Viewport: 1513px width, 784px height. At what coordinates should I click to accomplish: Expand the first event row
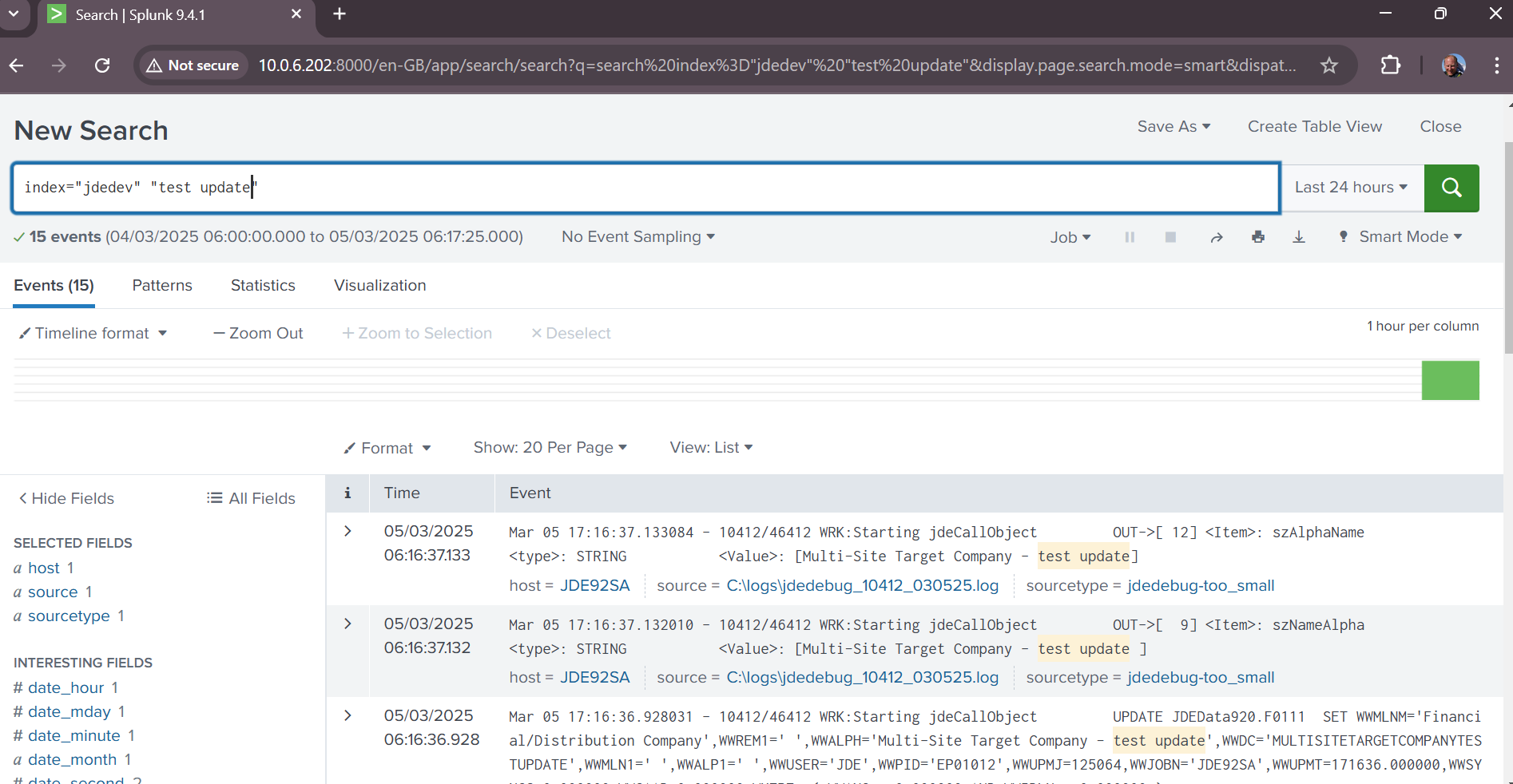[347, 532]
